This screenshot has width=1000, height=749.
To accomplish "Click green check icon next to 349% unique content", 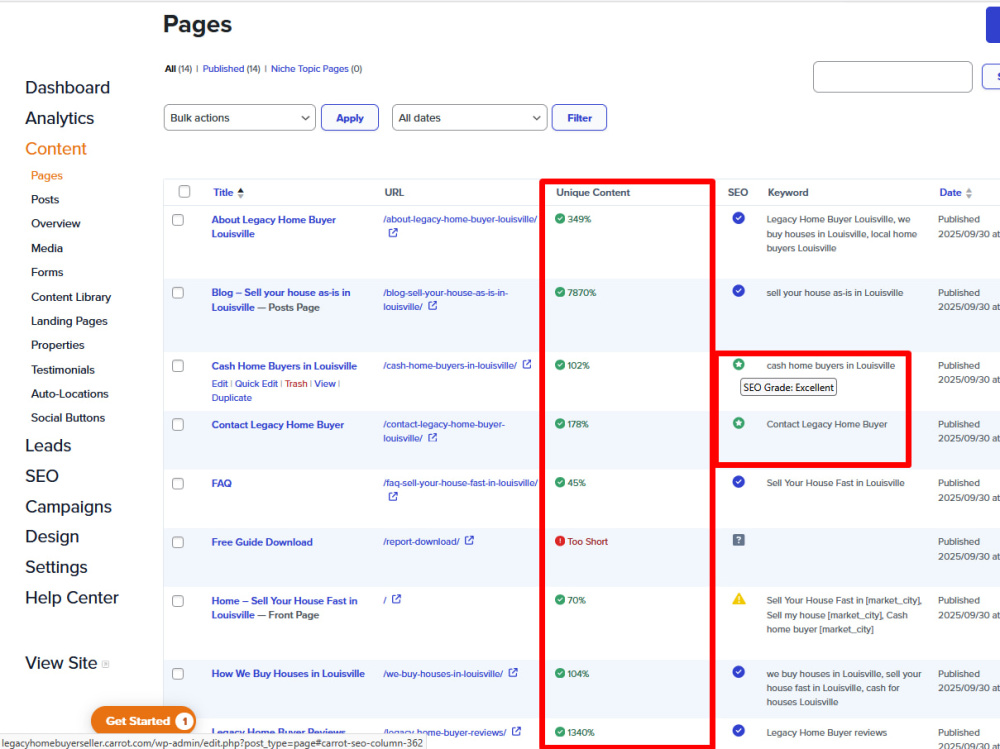I will pos(560,219).
